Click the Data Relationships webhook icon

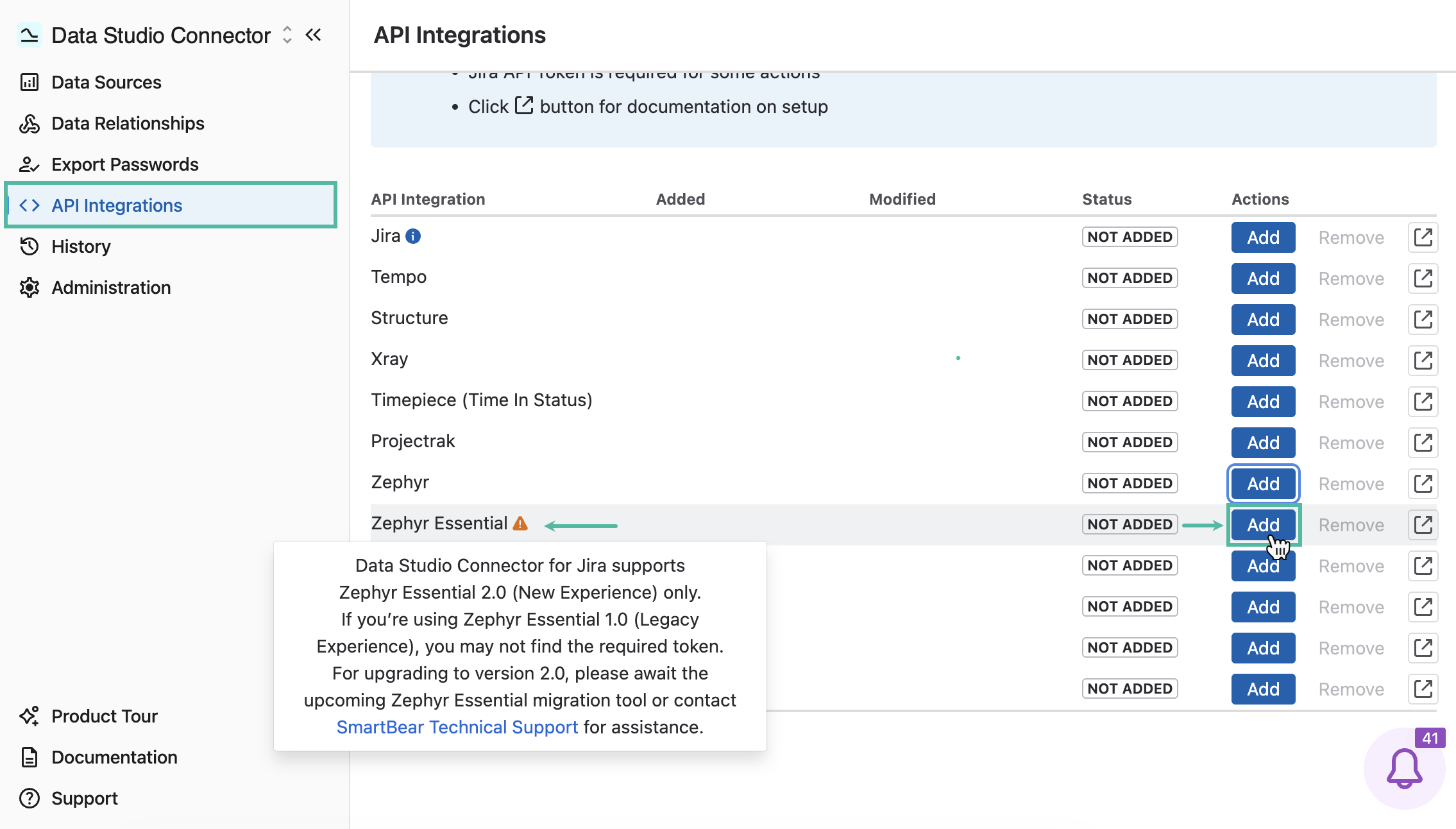(x=30, y=123)
